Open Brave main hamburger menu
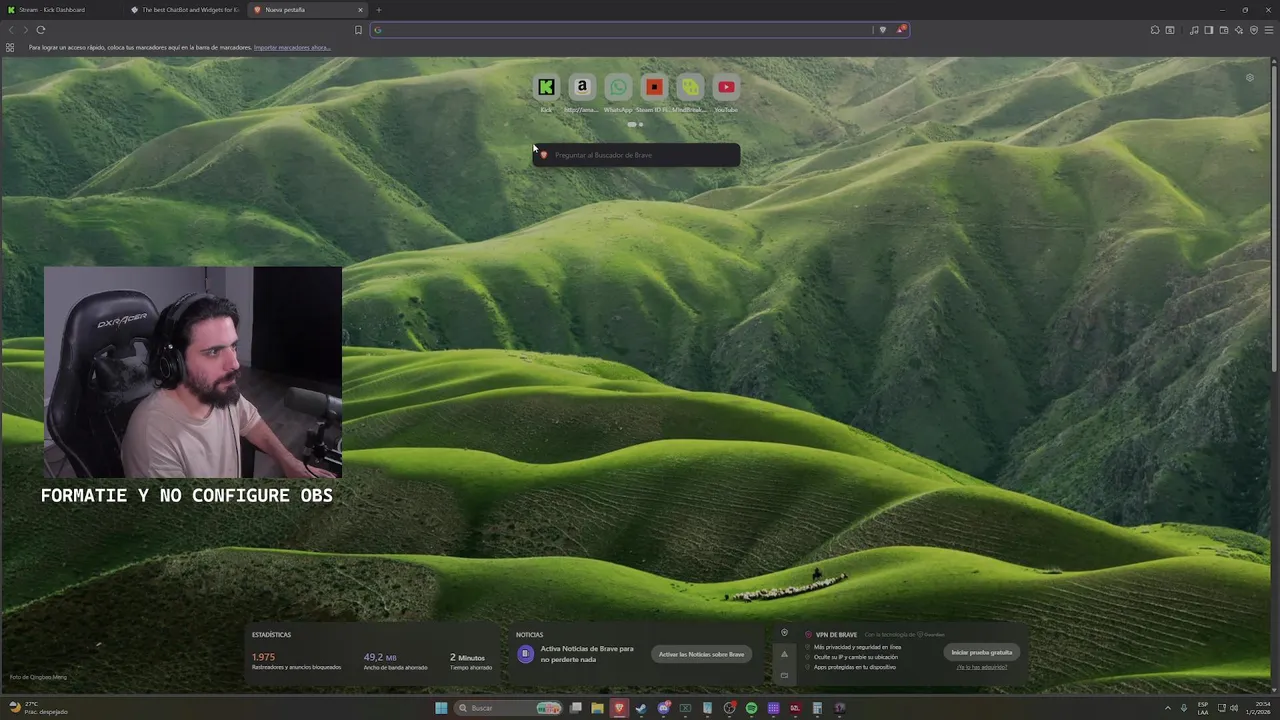Viewport: 1280px width, 720px height. pos(1269,30)
